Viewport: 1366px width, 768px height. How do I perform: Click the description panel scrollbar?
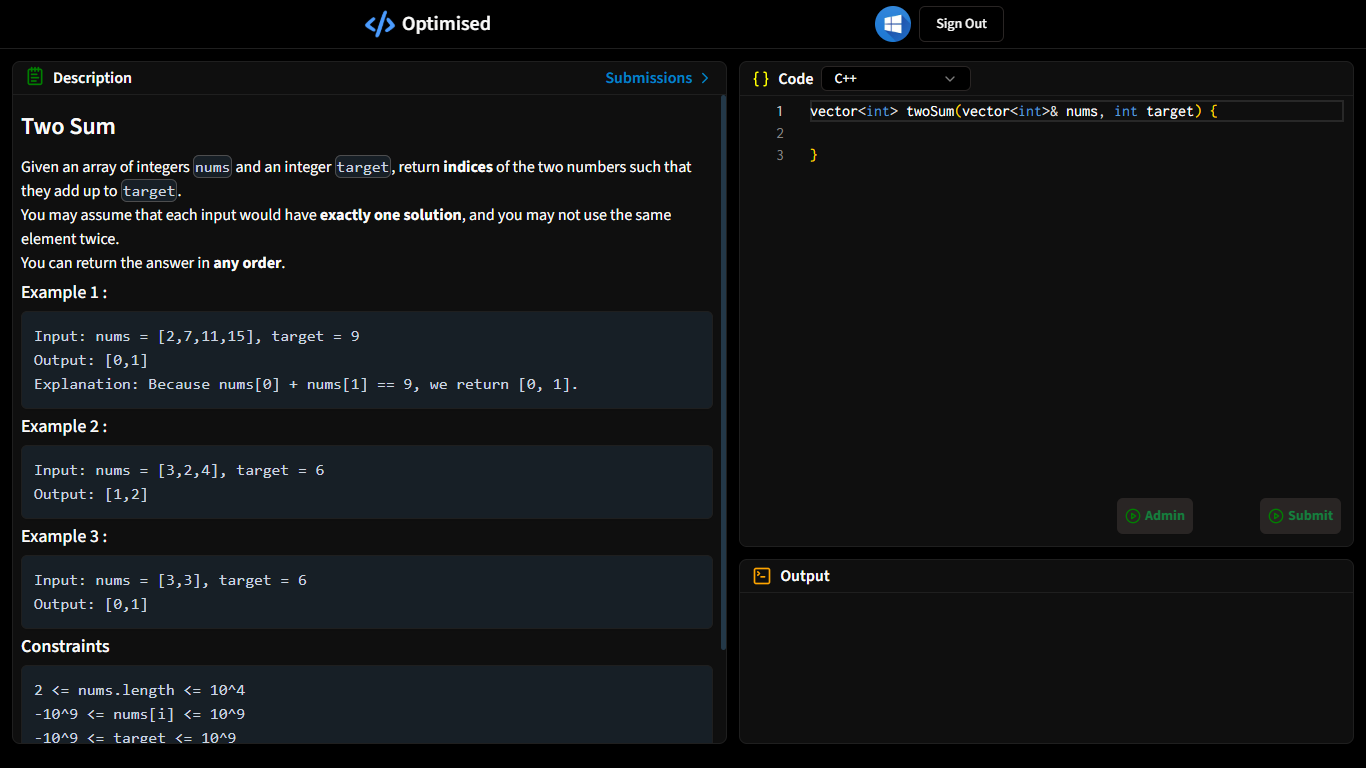pyautogui.click(x=723, y=372)
